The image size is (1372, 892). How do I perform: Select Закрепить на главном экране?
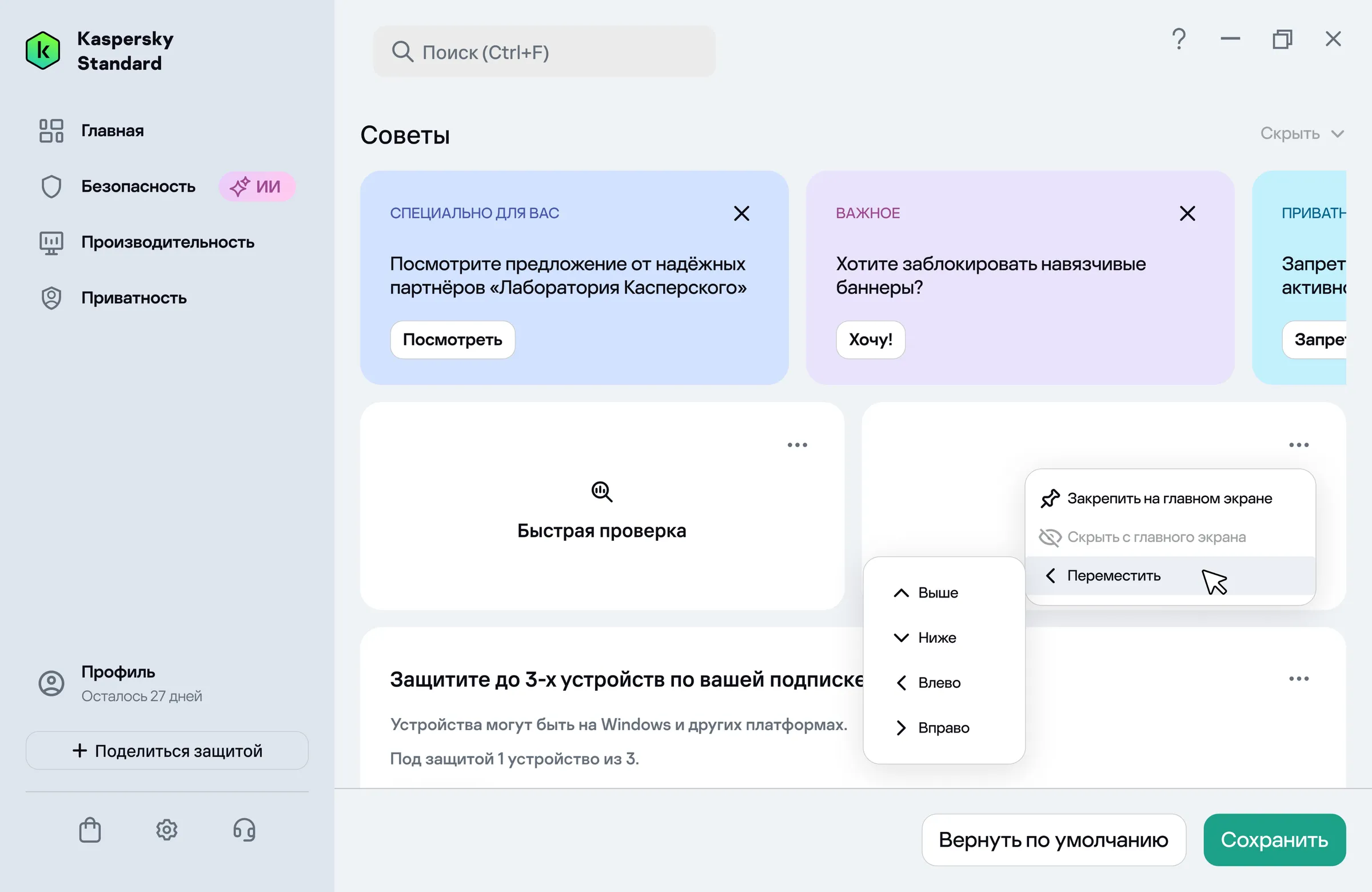coord(1170,499)
